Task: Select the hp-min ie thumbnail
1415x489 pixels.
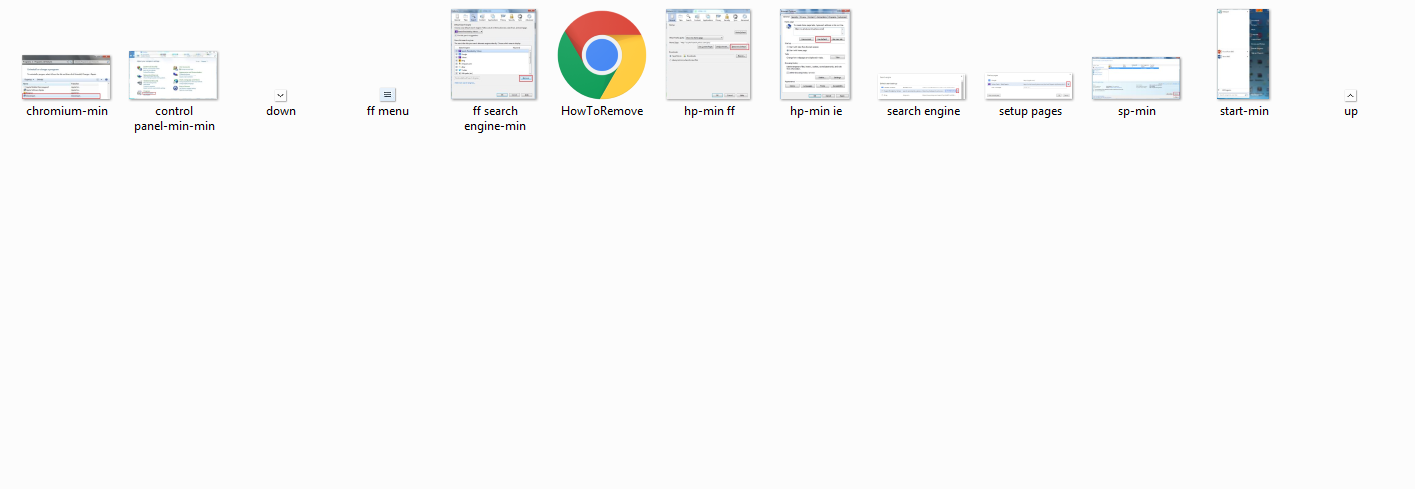Action: point(815,54)
